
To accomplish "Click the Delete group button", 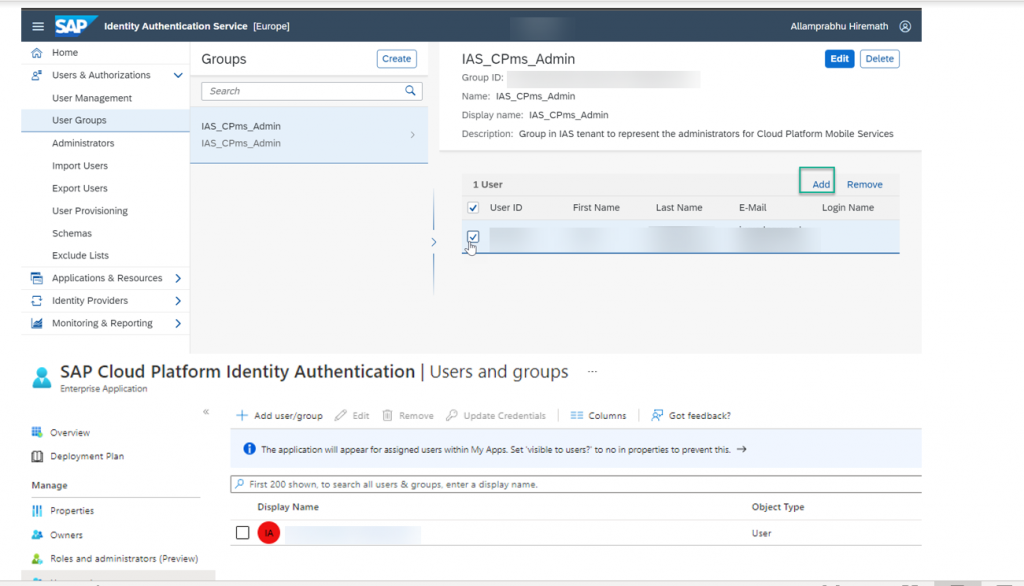I will click(x=879, y=59).
